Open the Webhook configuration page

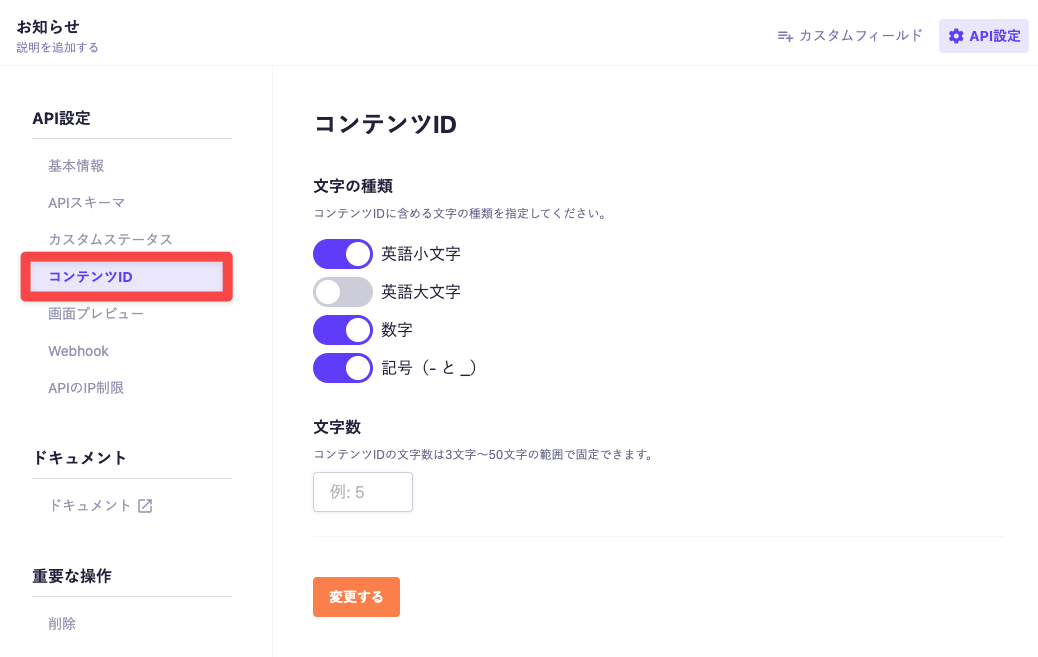[79, 351]
